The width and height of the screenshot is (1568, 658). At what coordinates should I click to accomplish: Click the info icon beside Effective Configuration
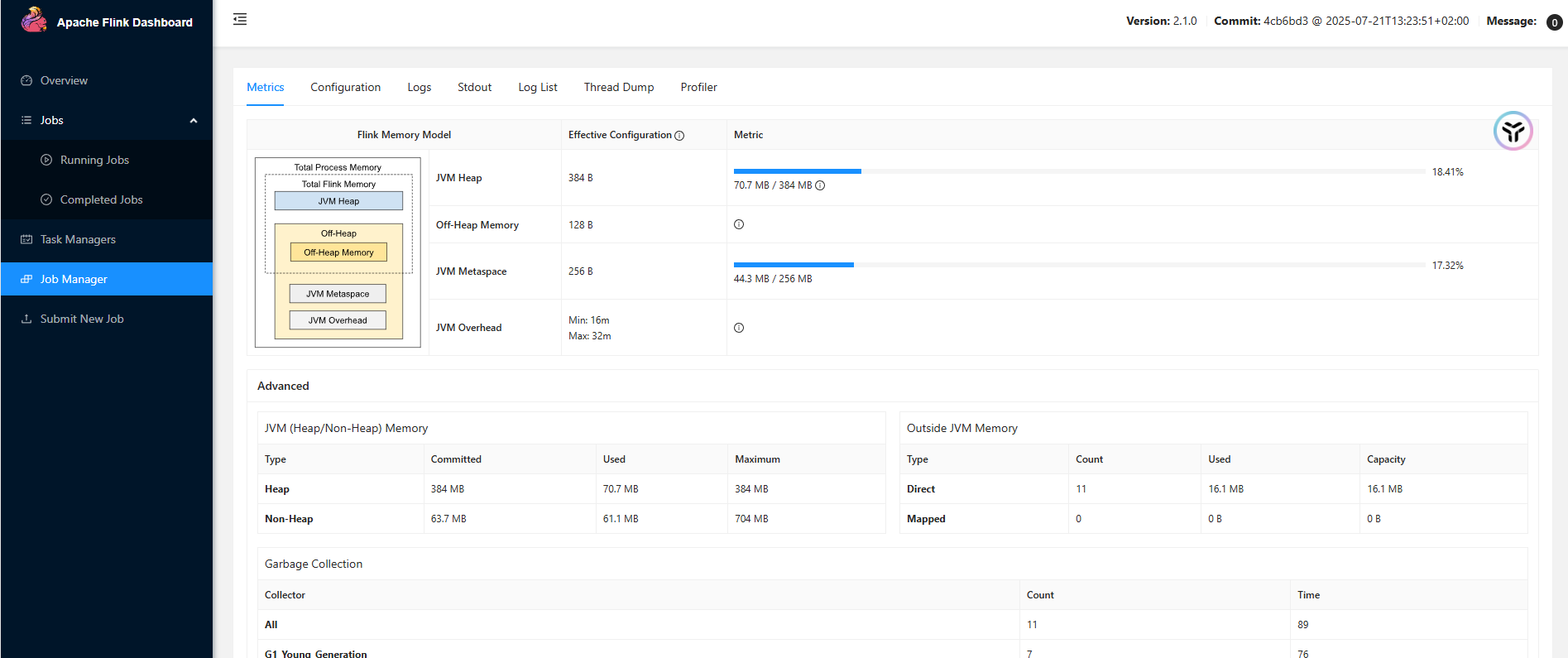click(x=679, y=136)
